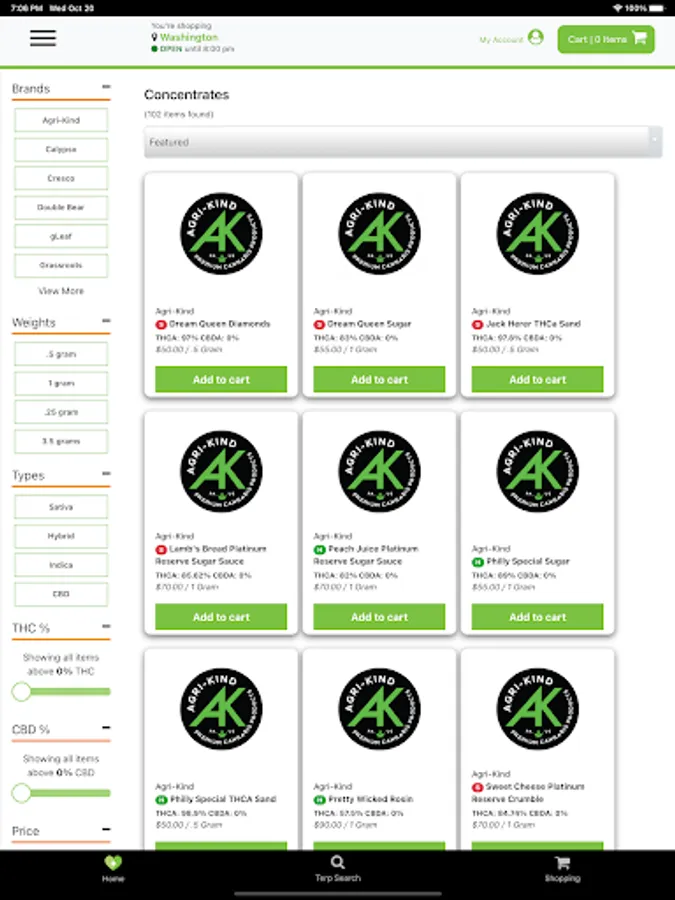Open Pretty Wicked Rosin product title
Screen dimensions: 675x900
pos(371,800)
